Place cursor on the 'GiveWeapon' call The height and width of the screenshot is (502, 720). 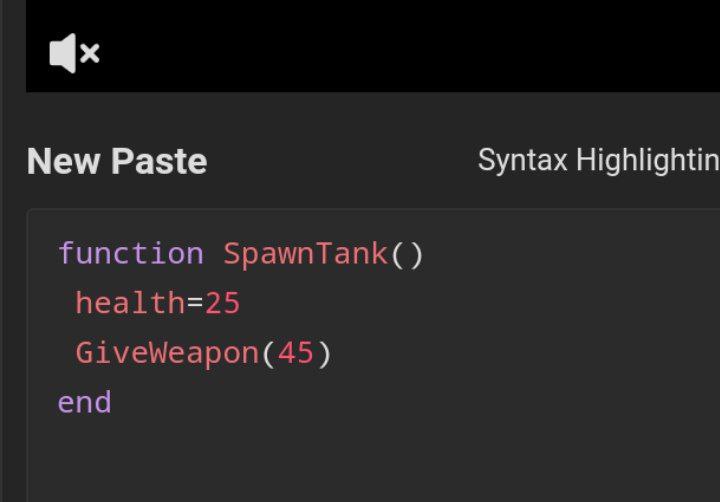pos(168,353)
